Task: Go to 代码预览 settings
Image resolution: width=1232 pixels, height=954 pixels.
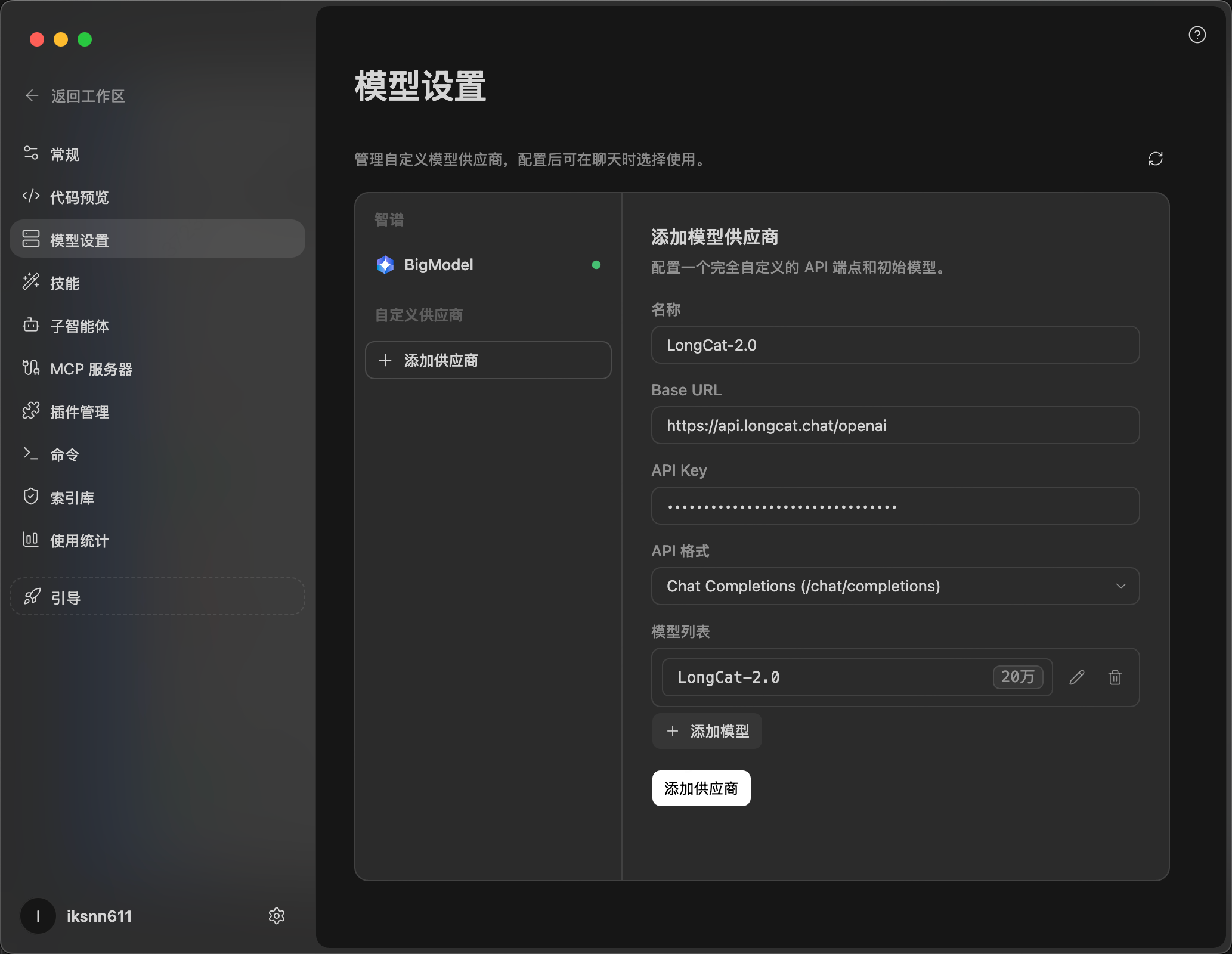Action: coord(157,197)
